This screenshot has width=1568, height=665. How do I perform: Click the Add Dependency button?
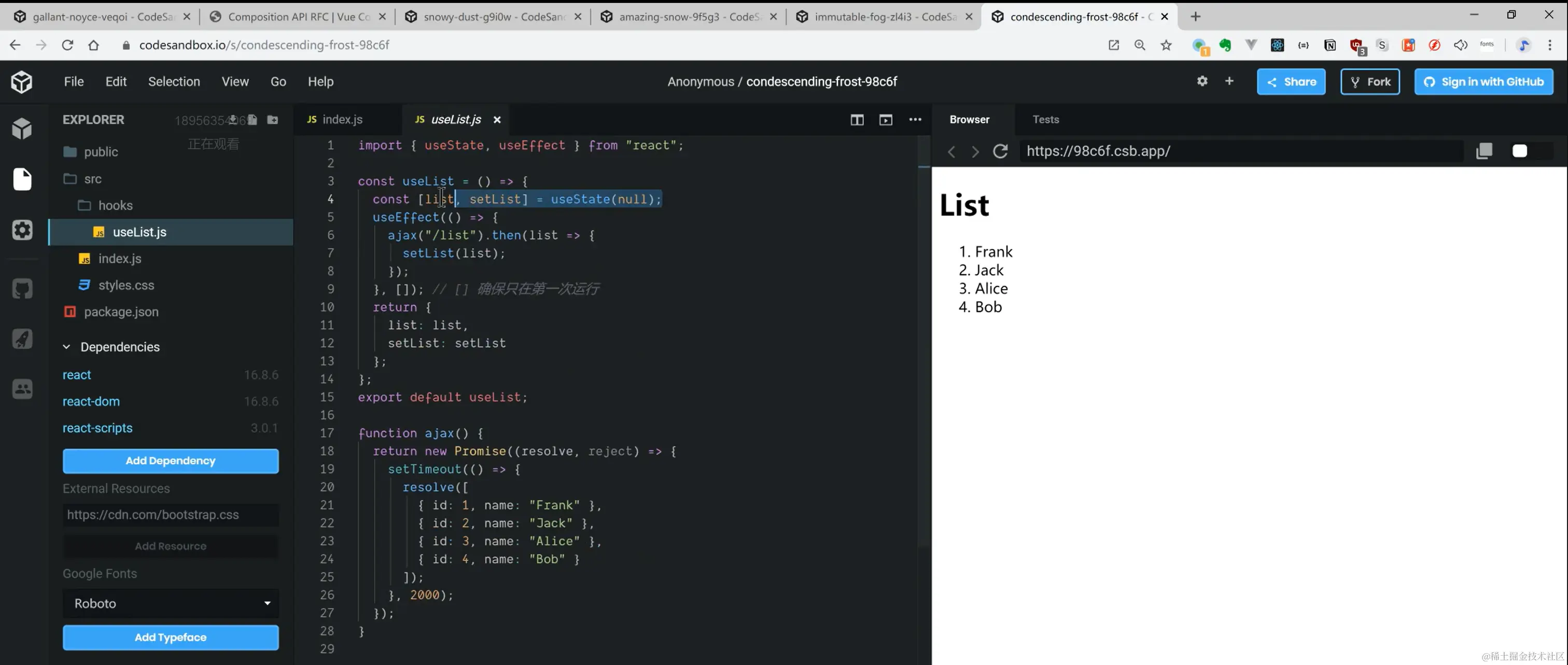171,461
